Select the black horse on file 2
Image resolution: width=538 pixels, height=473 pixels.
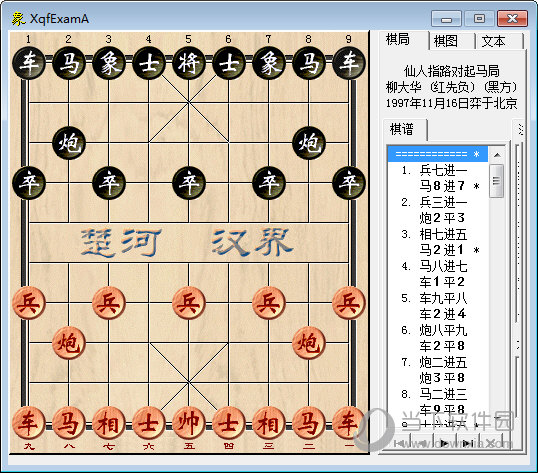[69, 63]
